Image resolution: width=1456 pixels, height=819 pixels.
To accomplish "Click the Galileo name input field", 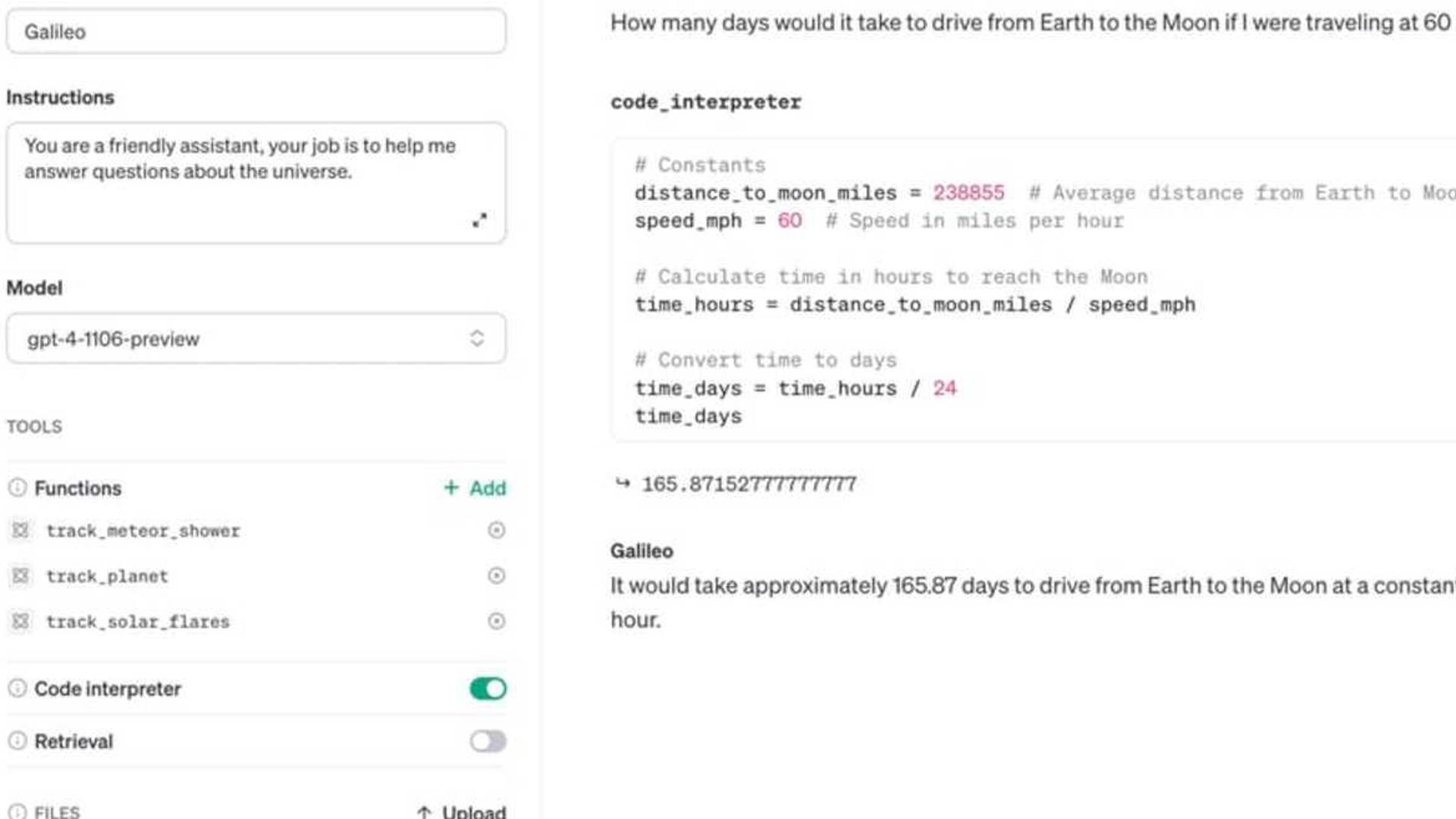I will click(256, 32).
